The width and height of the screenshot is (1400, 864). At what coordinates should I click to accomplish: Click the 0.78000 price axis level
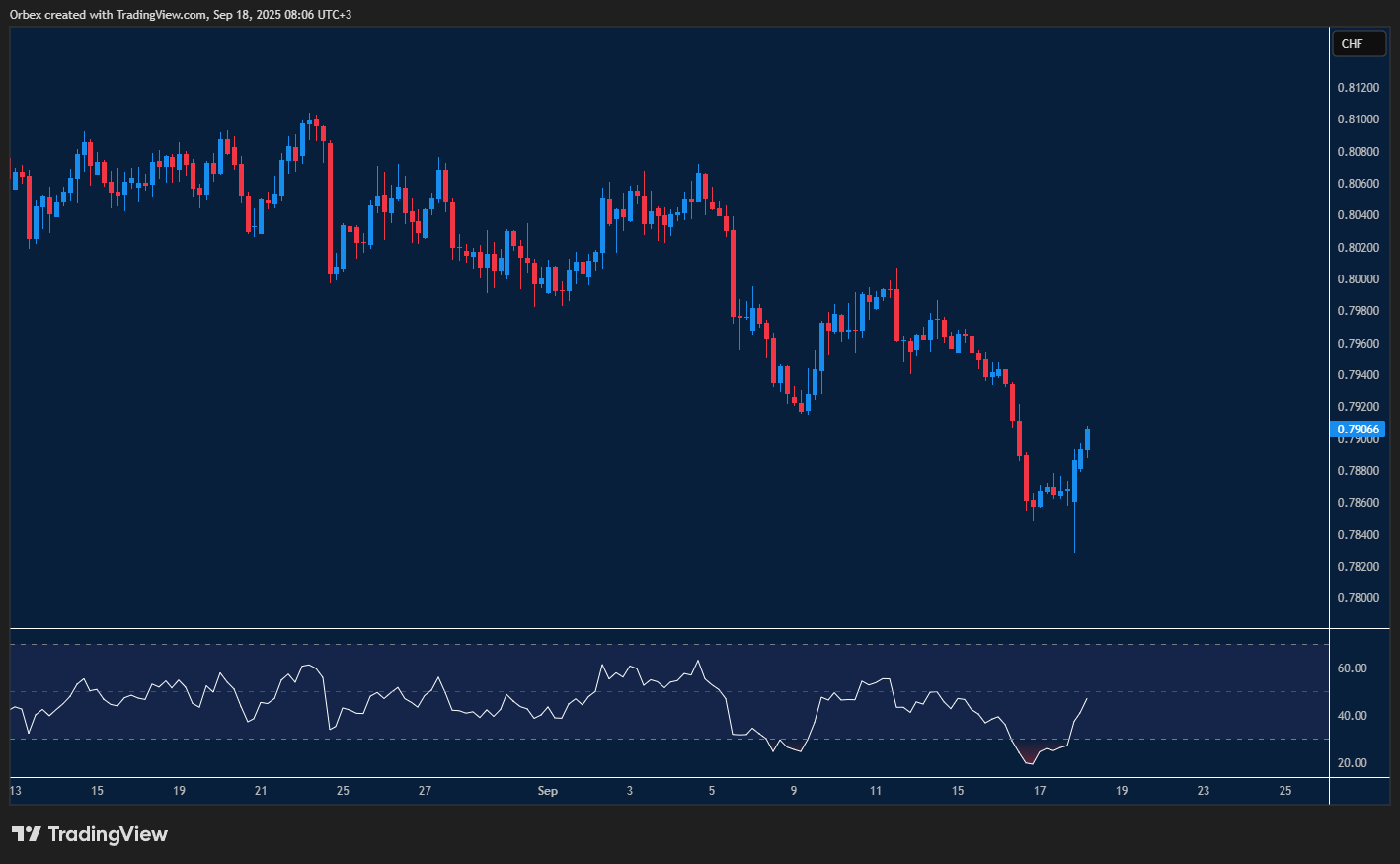click(1358, 598)
